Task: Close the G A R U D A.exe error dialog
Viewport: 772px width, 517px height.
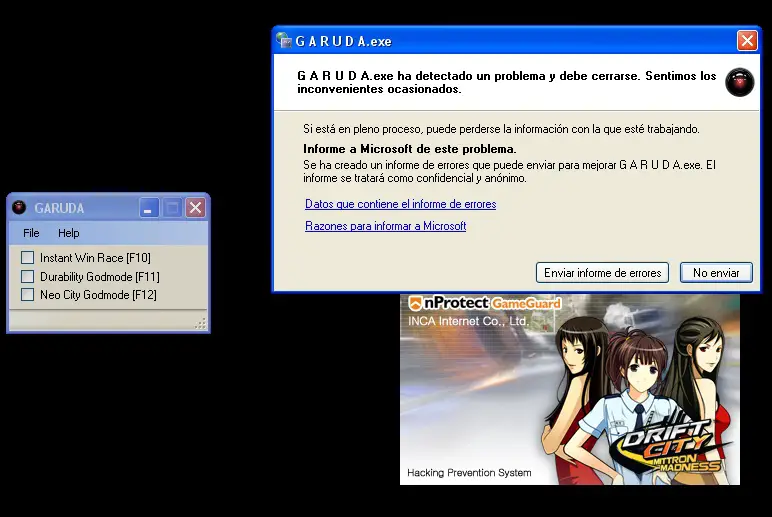Action: [747, 40]
